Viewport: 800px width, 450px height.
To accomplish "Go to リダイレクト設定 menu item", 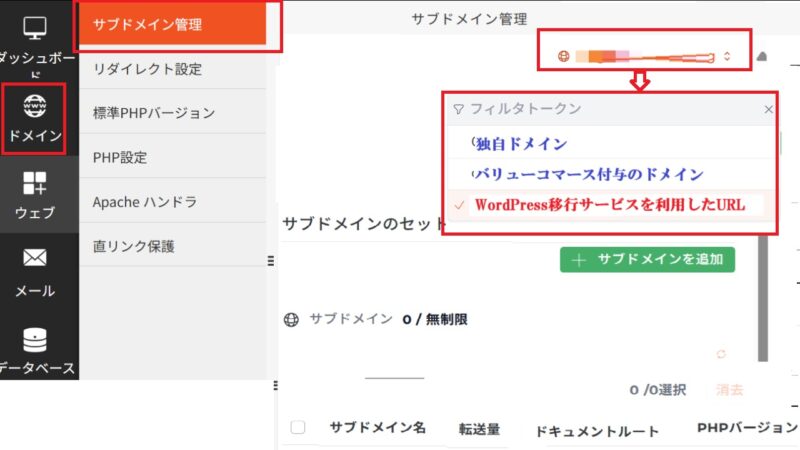I will 147,69.
